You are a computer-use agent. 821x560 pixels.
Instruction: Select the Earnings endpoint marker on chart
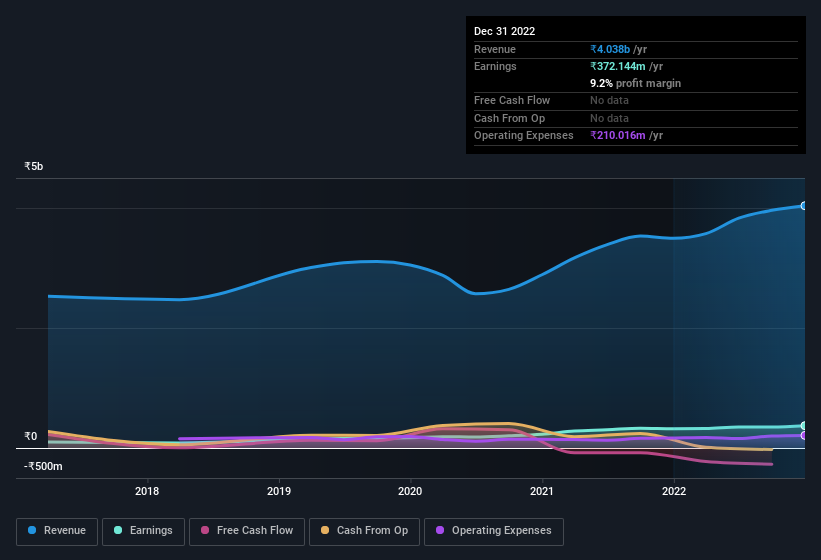point(804,426)
